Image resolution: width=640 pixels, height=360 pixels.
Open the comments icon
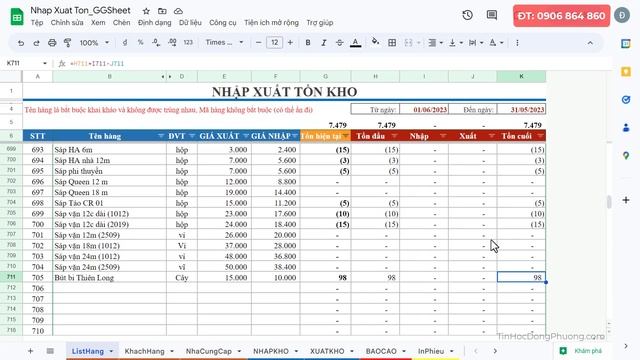pos(492,16)
